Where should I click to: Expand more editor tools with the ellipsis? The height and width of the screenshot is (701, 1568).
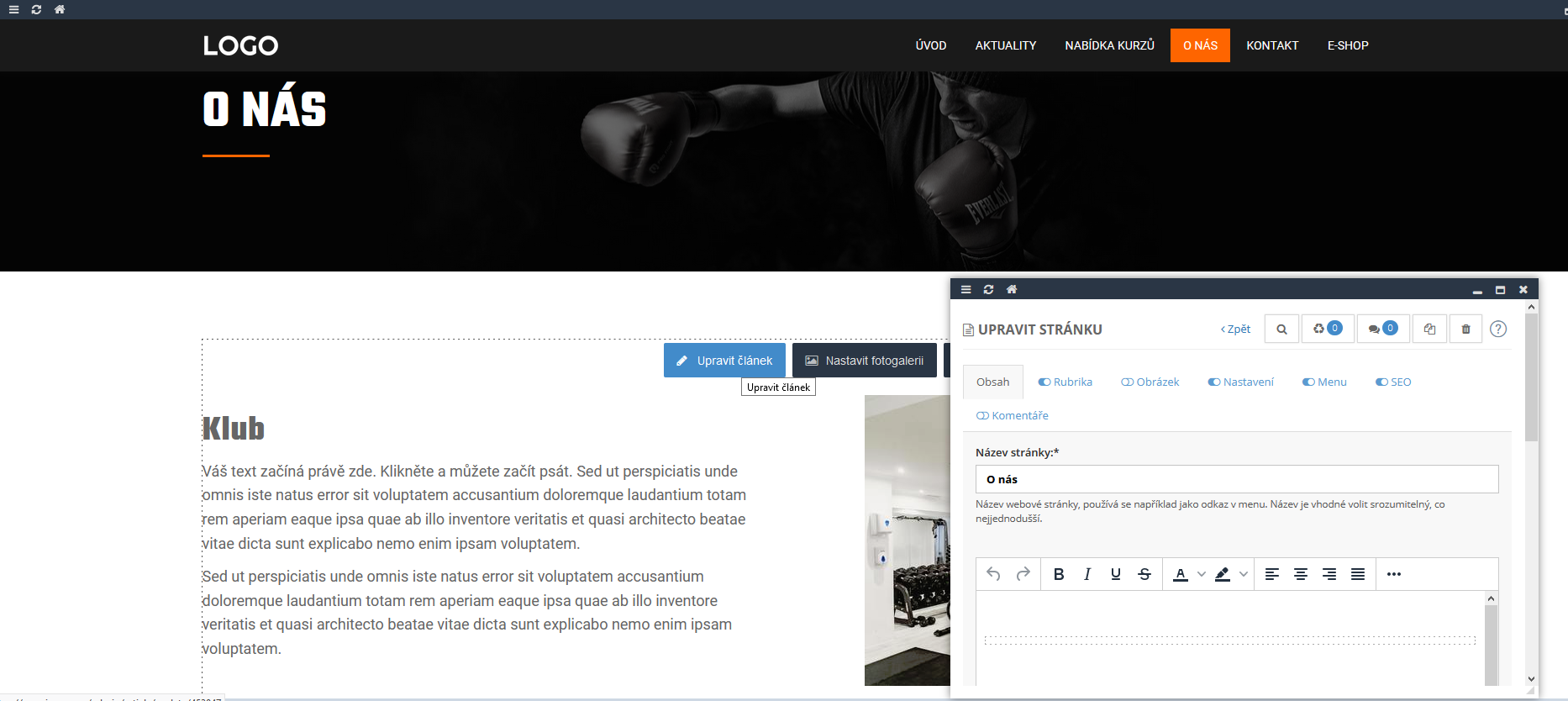pos(1394,574)
